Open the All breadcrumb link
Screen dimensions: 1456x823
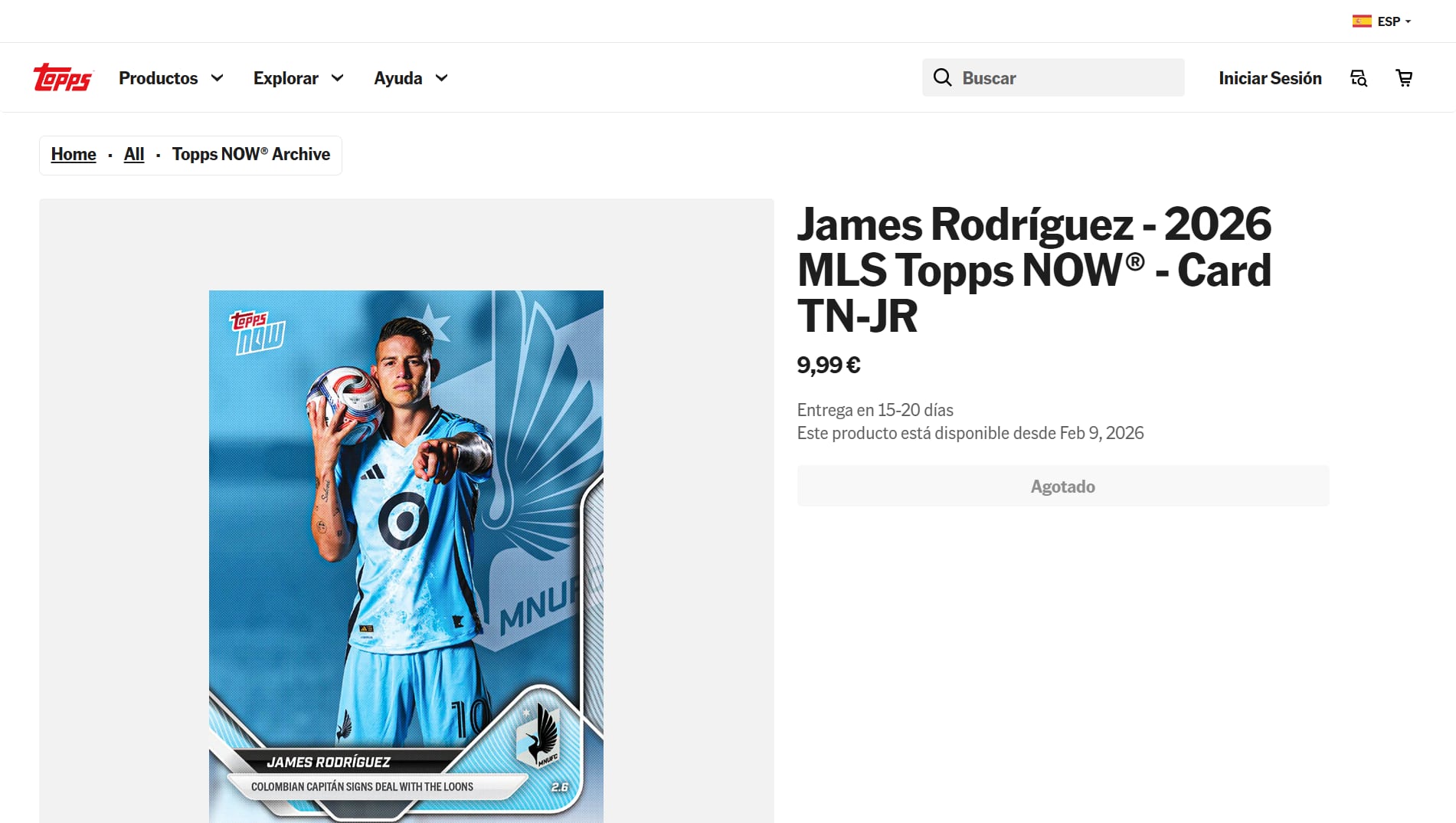133,154
